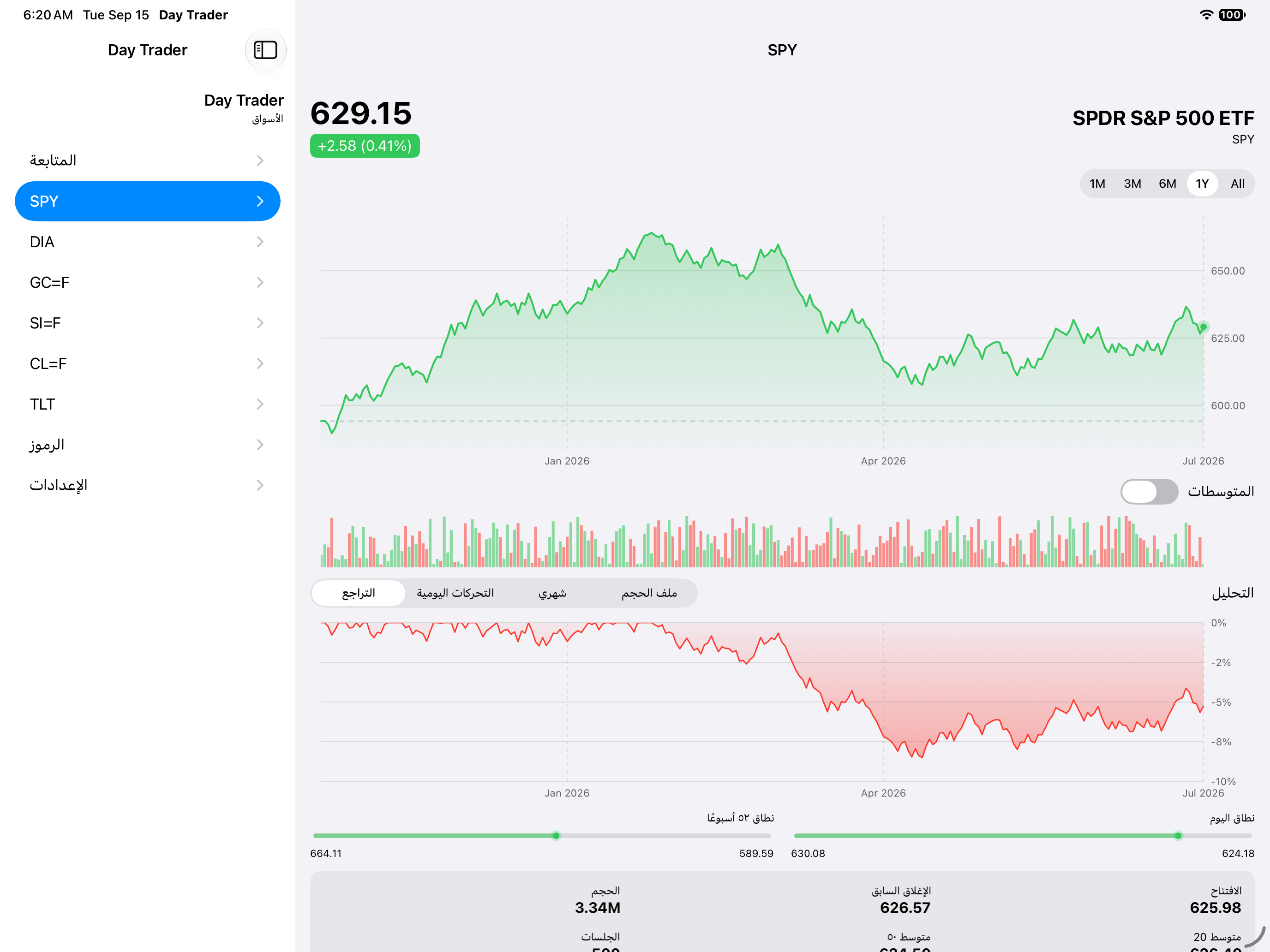Tap the day high value 630.08
The height and width of the screenshot is (952, 1270).
[x=808, y=853]
